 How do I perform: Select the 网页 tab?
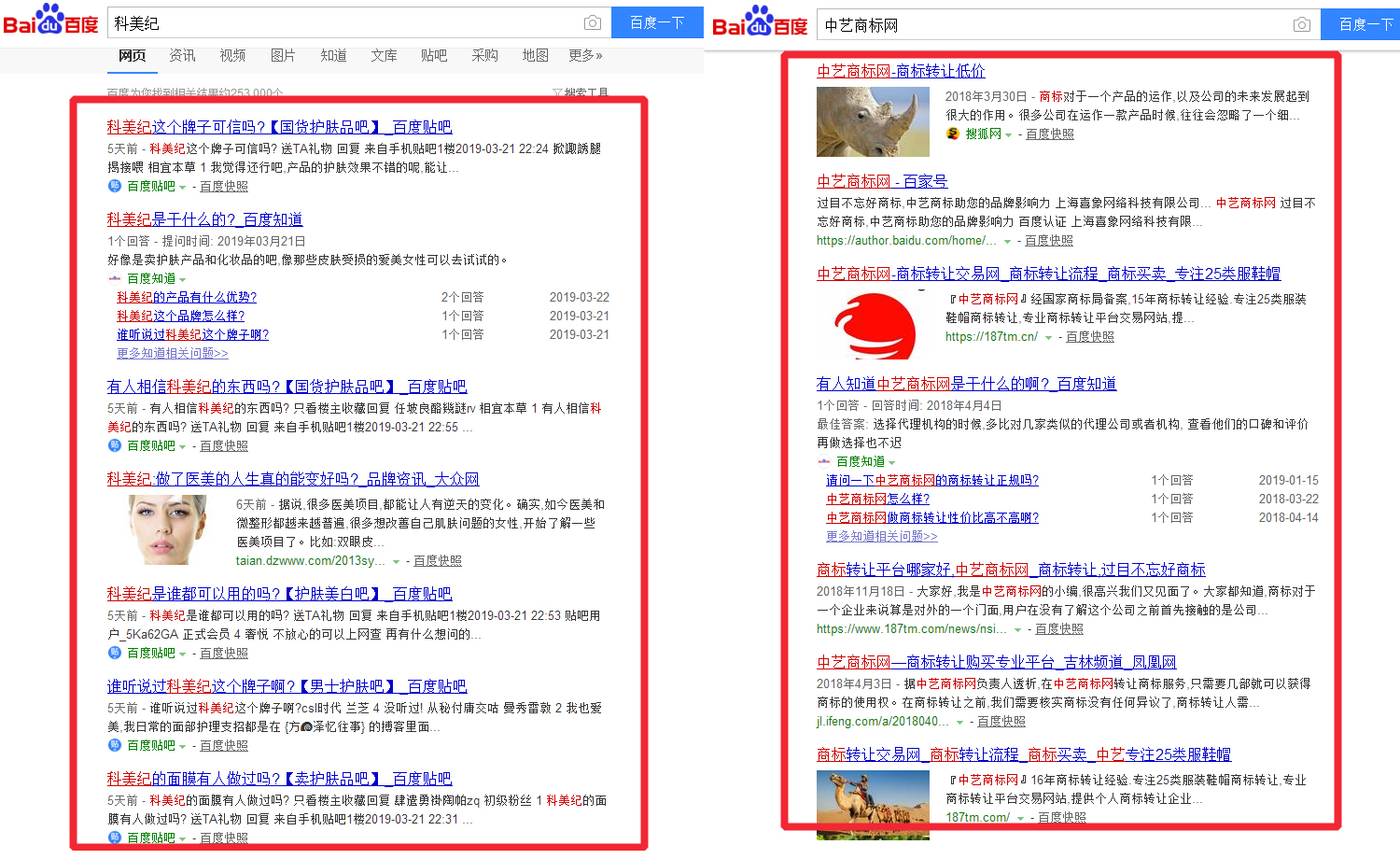132,55
